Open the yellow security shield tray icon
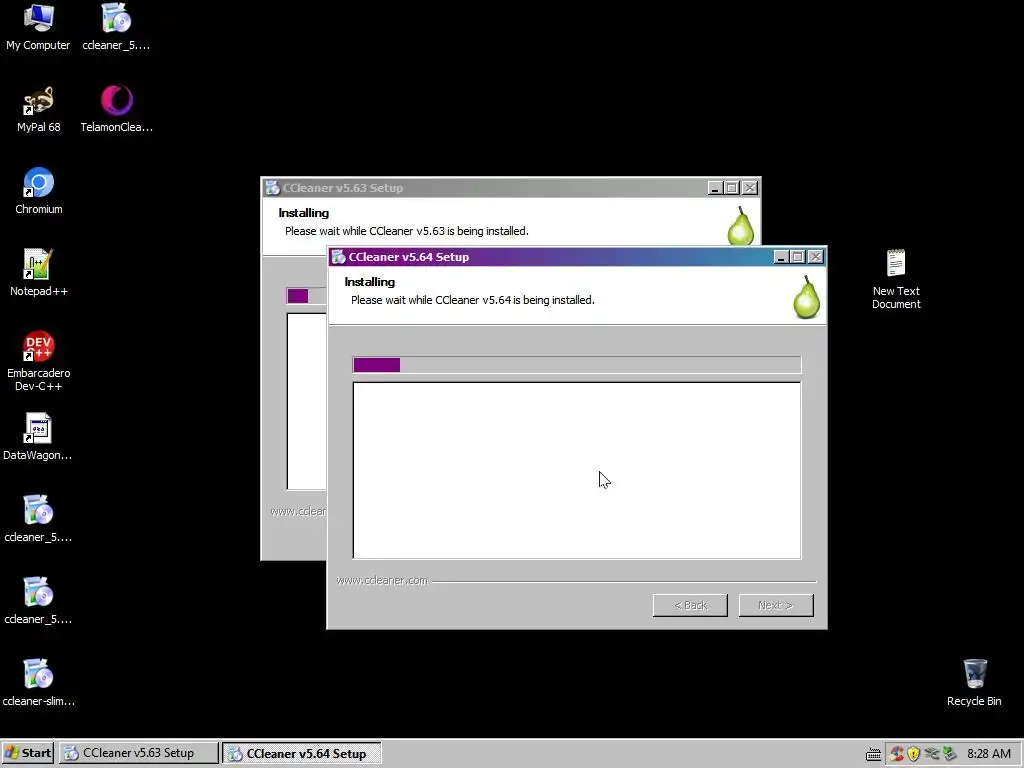The height and width of the screenshot is (768, 1024). tap(913, 754)
